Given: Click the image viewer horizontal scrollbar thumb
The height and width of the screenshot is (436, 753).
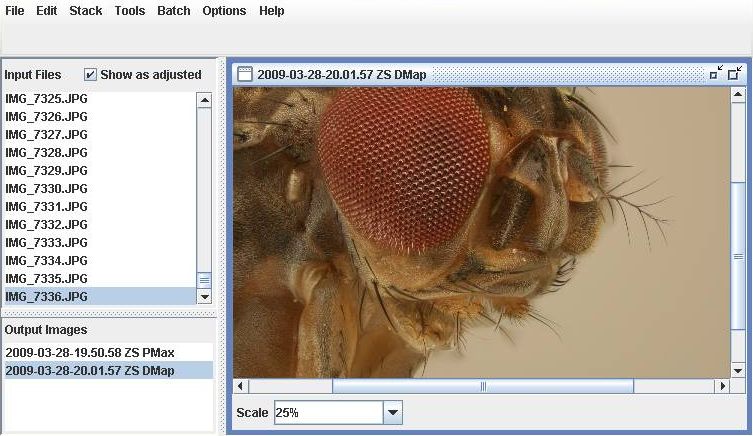Looking at the screenshot, I should tap(483, 386).
